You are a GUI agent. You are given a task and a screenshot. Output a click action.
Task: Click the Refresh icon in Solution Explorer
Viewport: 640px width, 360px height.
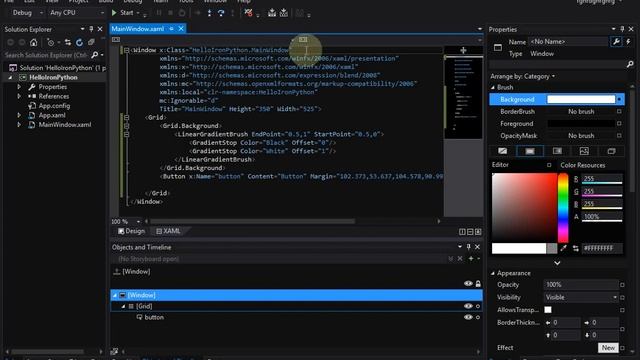[79, 42]
